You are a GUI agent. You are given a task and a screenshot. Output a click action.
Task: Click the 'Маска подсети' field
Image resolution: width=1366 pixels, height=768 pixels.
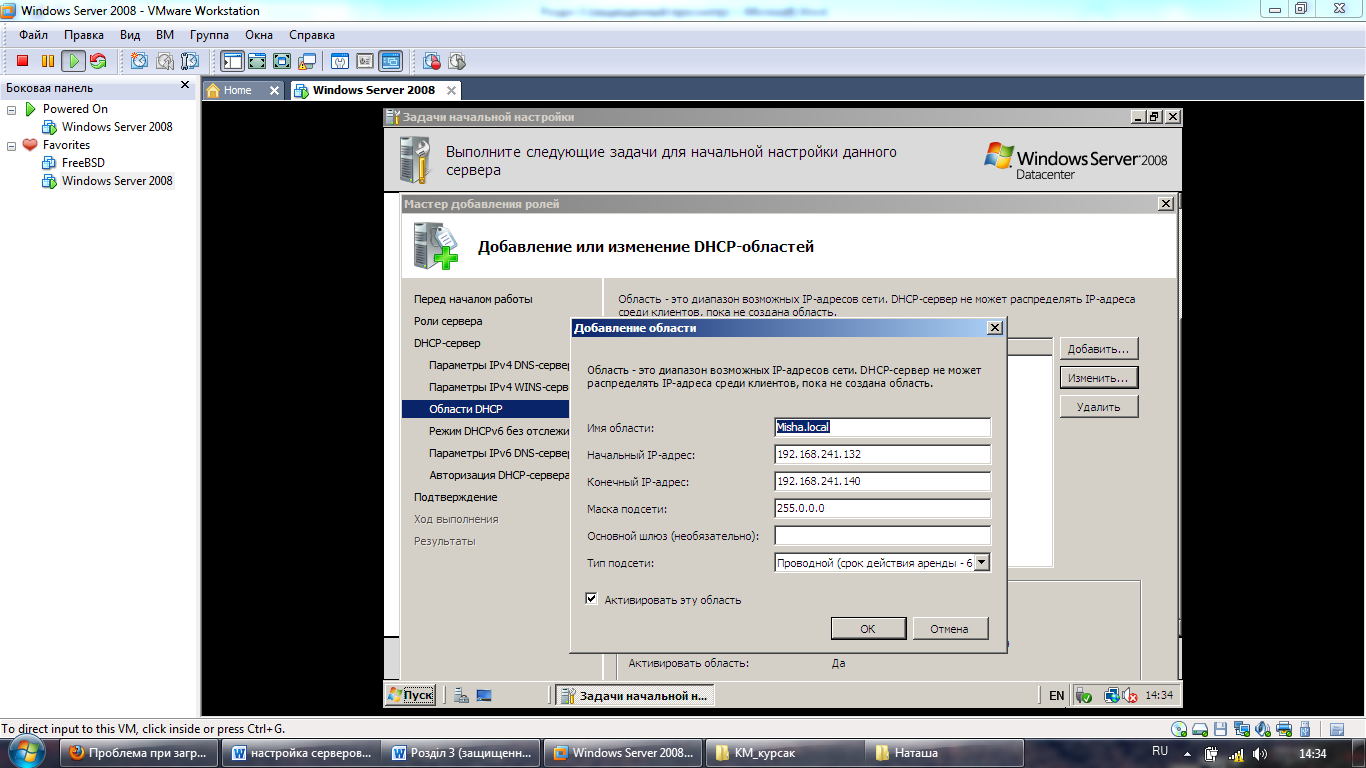tap(882, 508)
